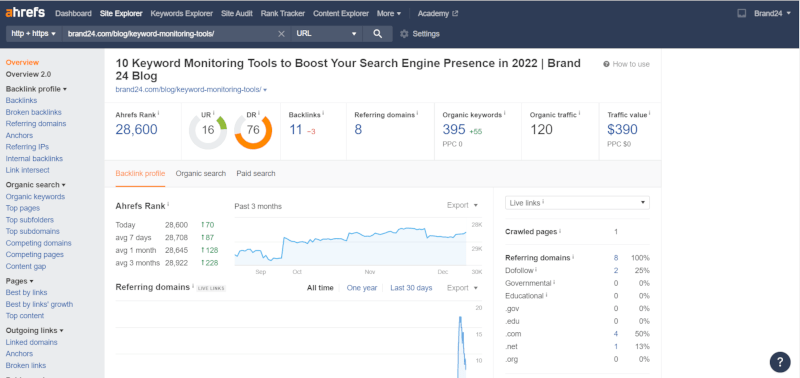Open Competing domains report

click(x=39, y=243)
